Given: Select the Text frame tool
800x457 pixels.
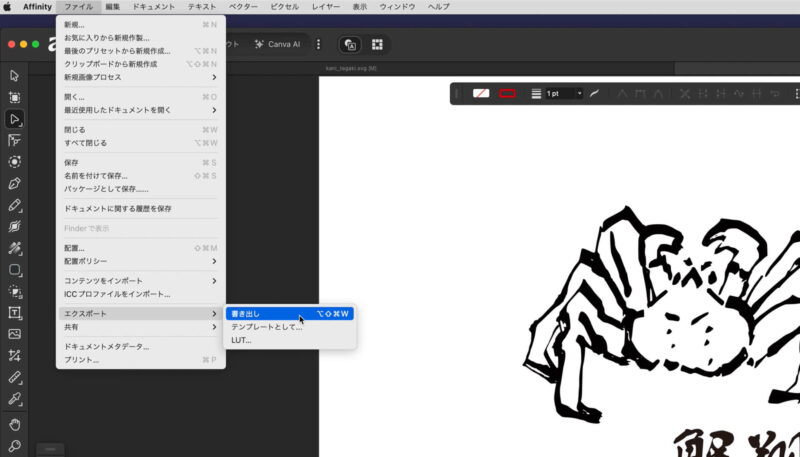Looking at the screenshot, I should point(14,313).
